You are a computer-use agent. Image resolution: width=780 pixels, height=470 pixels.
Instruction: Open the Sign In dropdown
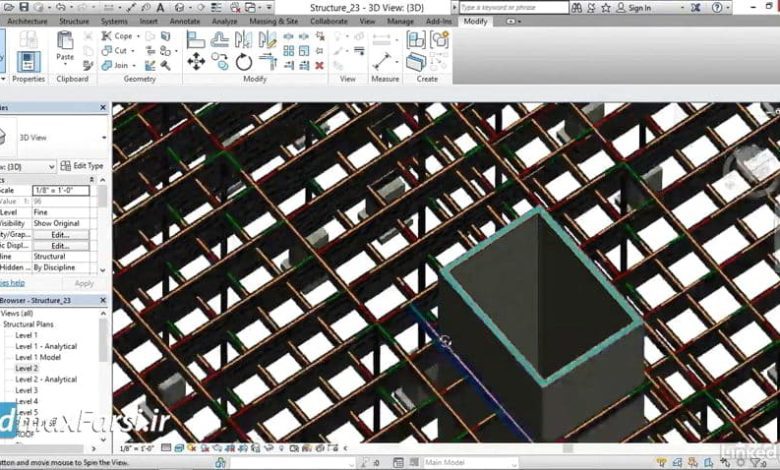[682, 7]
